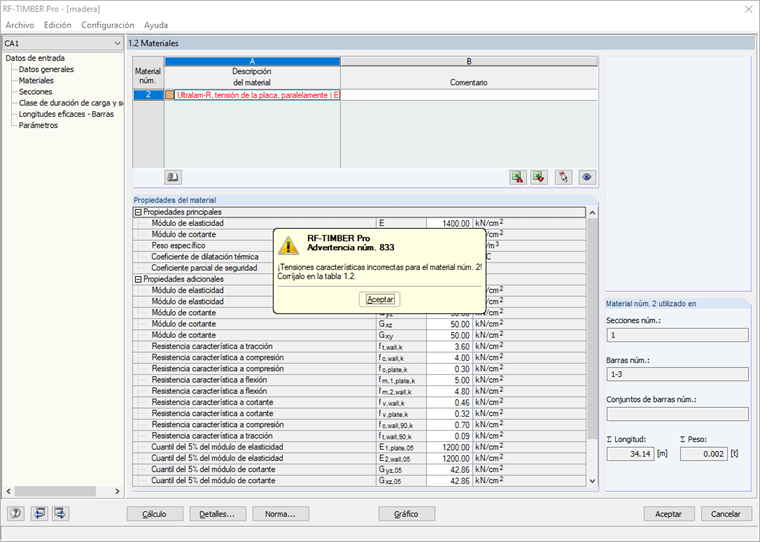This screenshot has height=542, width=760.
Task: Select Longitudes eficaces - Barras tree item
Action: (x=66, y=114)
